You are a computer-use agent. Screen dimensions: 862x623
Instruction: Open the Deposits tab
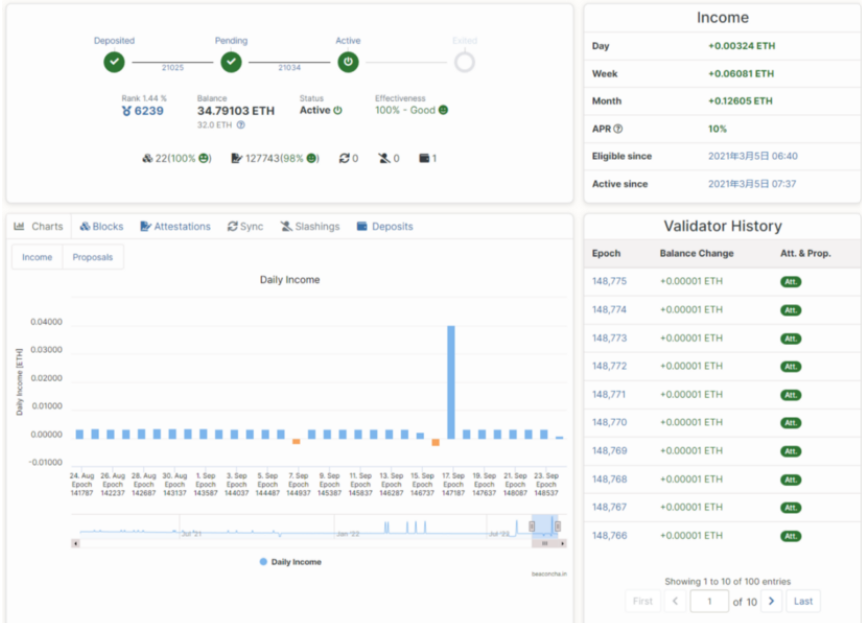coord(385,227)
